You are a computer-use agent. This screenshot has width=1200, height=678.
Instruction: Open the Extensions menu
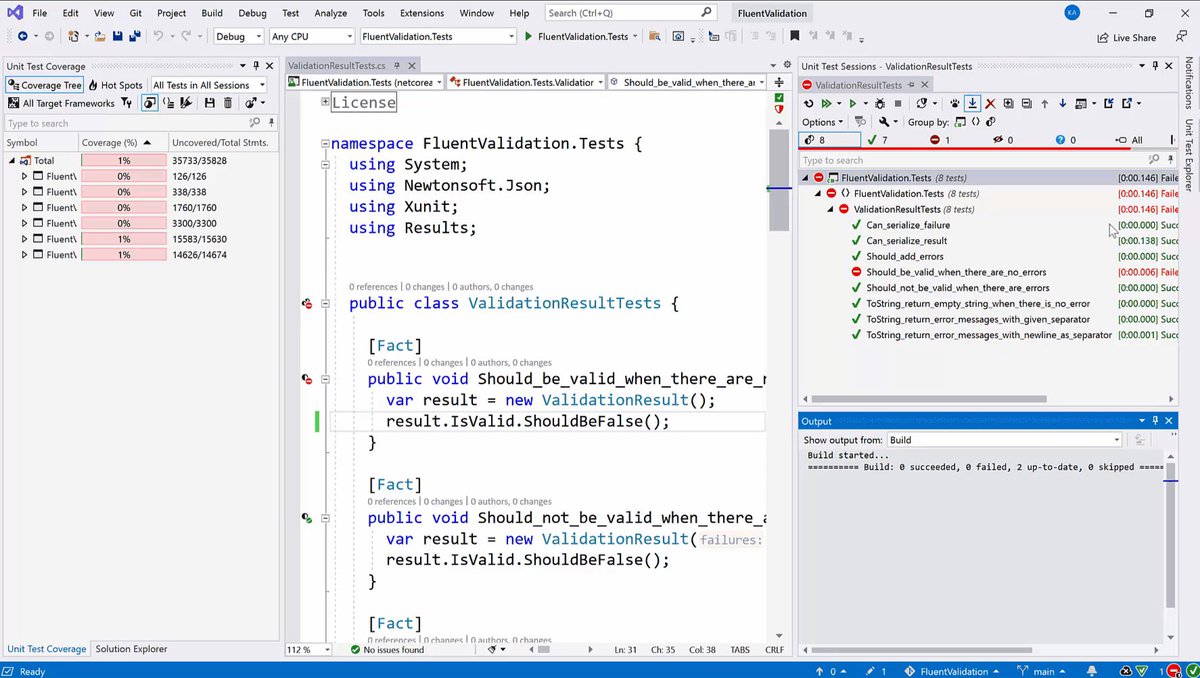click(422, 13)
